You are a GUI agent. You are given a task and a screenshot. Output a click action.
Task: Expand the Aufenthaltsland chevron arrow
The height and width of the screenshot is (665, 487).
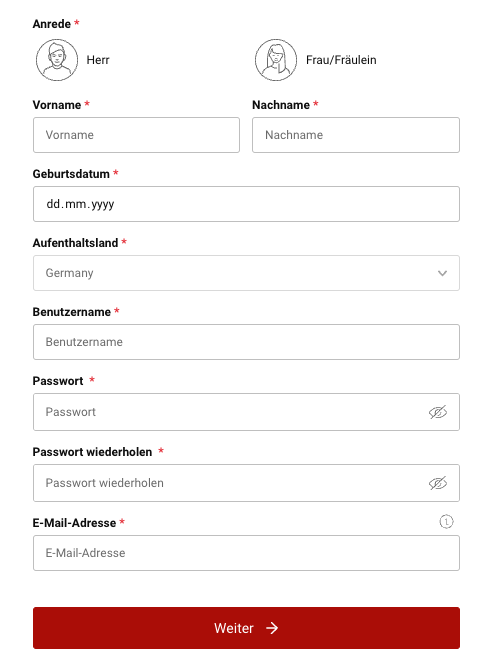pos(442,273)
